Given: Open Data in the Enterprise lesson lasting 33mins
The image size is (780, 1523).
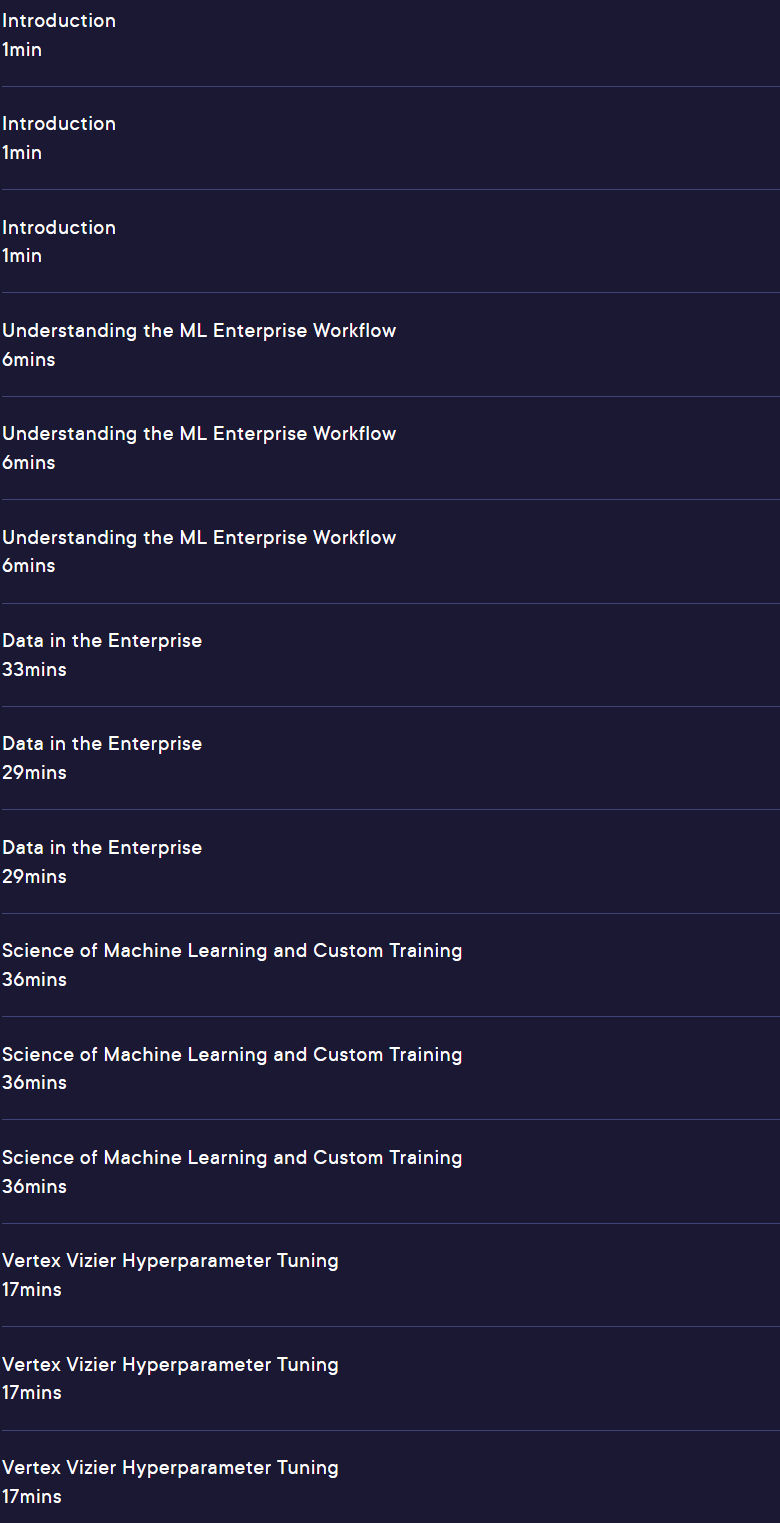Looking at the screenshot, I should 102,641.
